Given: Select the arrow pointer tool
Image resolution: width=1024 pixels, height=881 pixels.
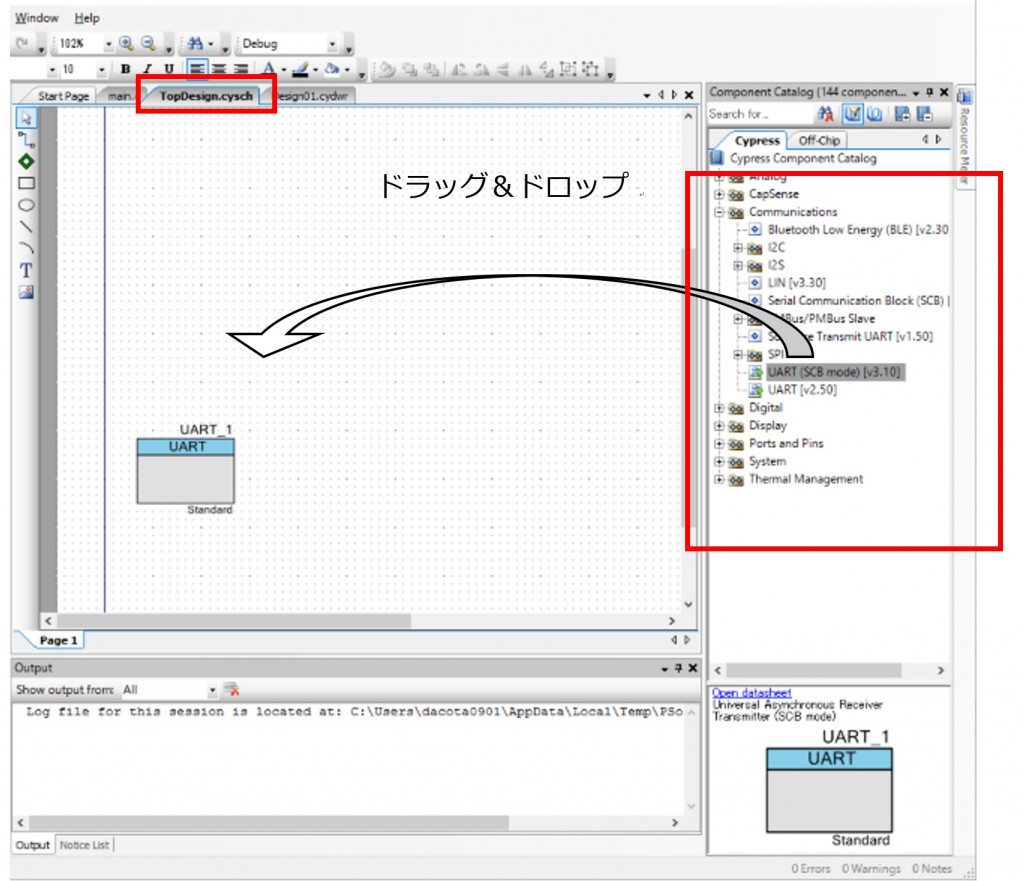Looking at the screenshot, I should point(26,118).
